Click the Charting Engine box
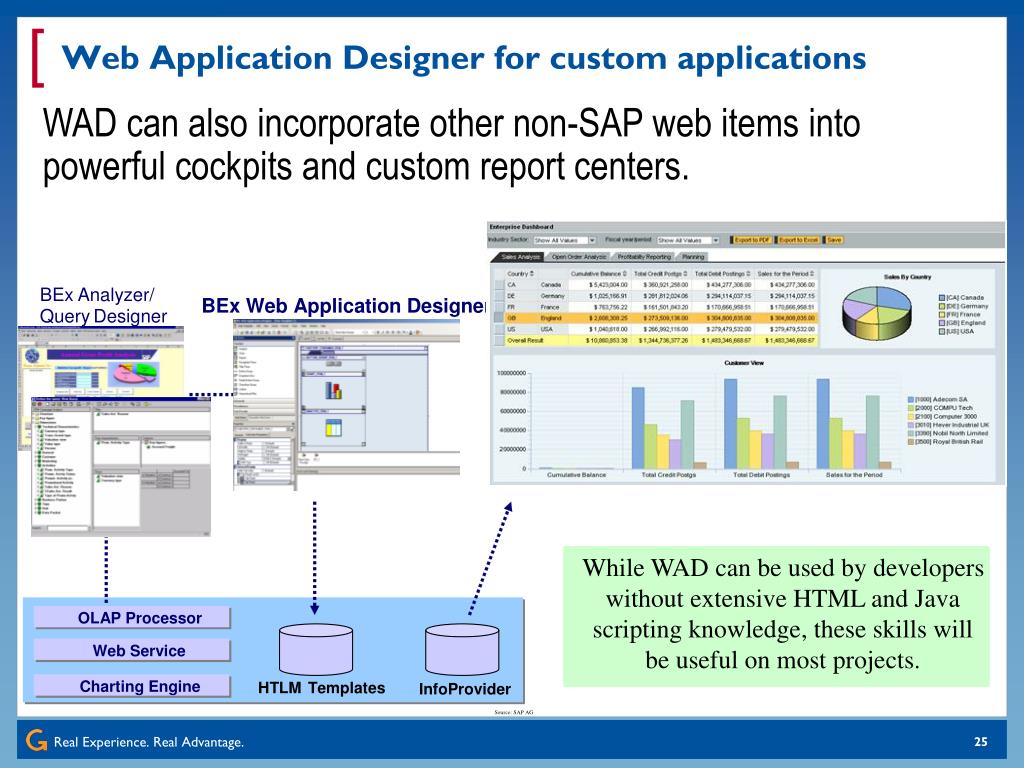This screenshot has height=768, width=1024. 133,686
